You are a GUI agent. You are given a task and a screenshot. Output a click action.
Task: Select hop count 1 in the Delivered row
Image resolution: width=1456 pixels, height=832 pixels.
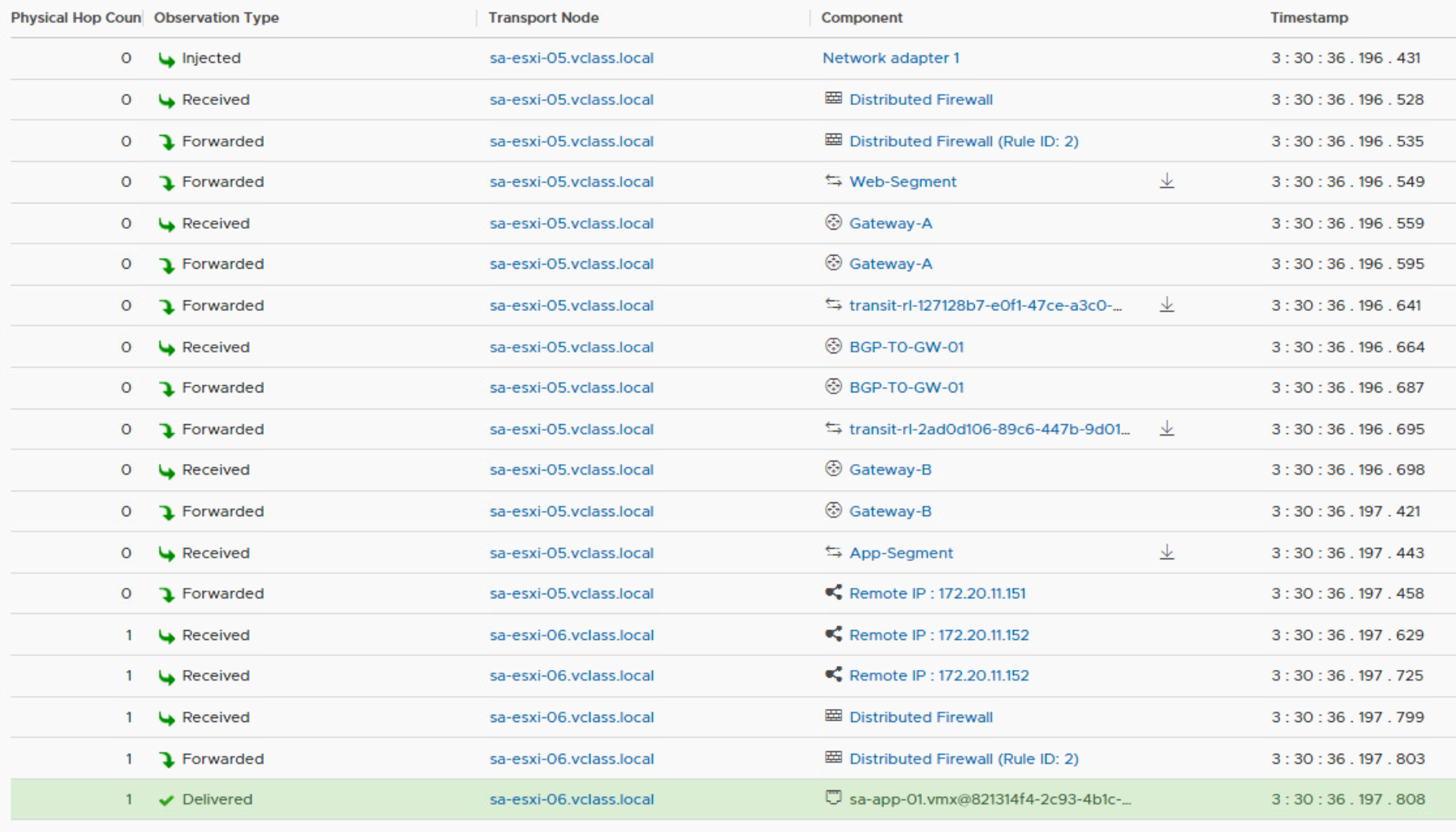tap(129, 799)
